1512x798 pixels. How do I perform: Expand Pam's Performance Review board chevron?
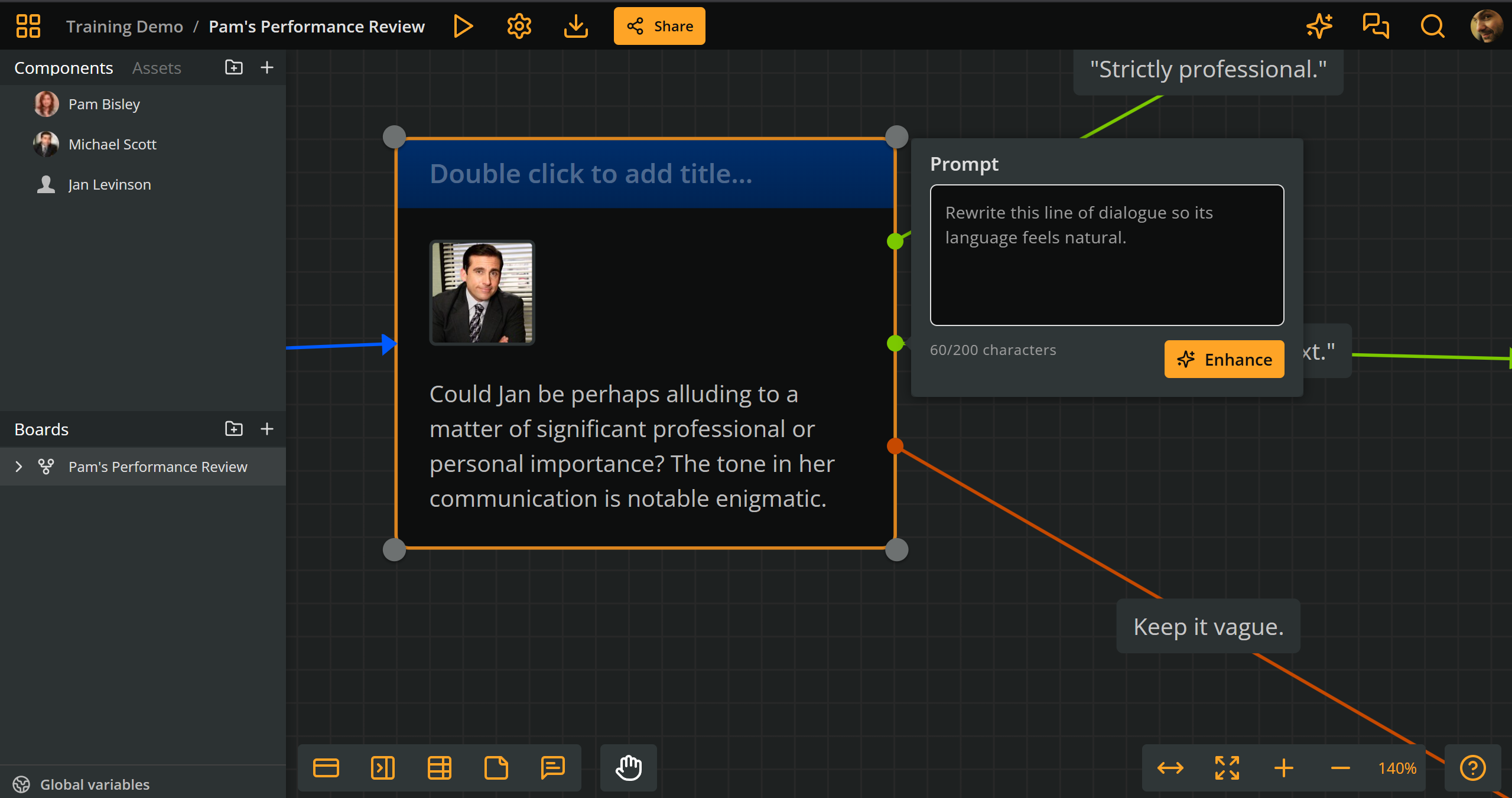tap(19, 467)
